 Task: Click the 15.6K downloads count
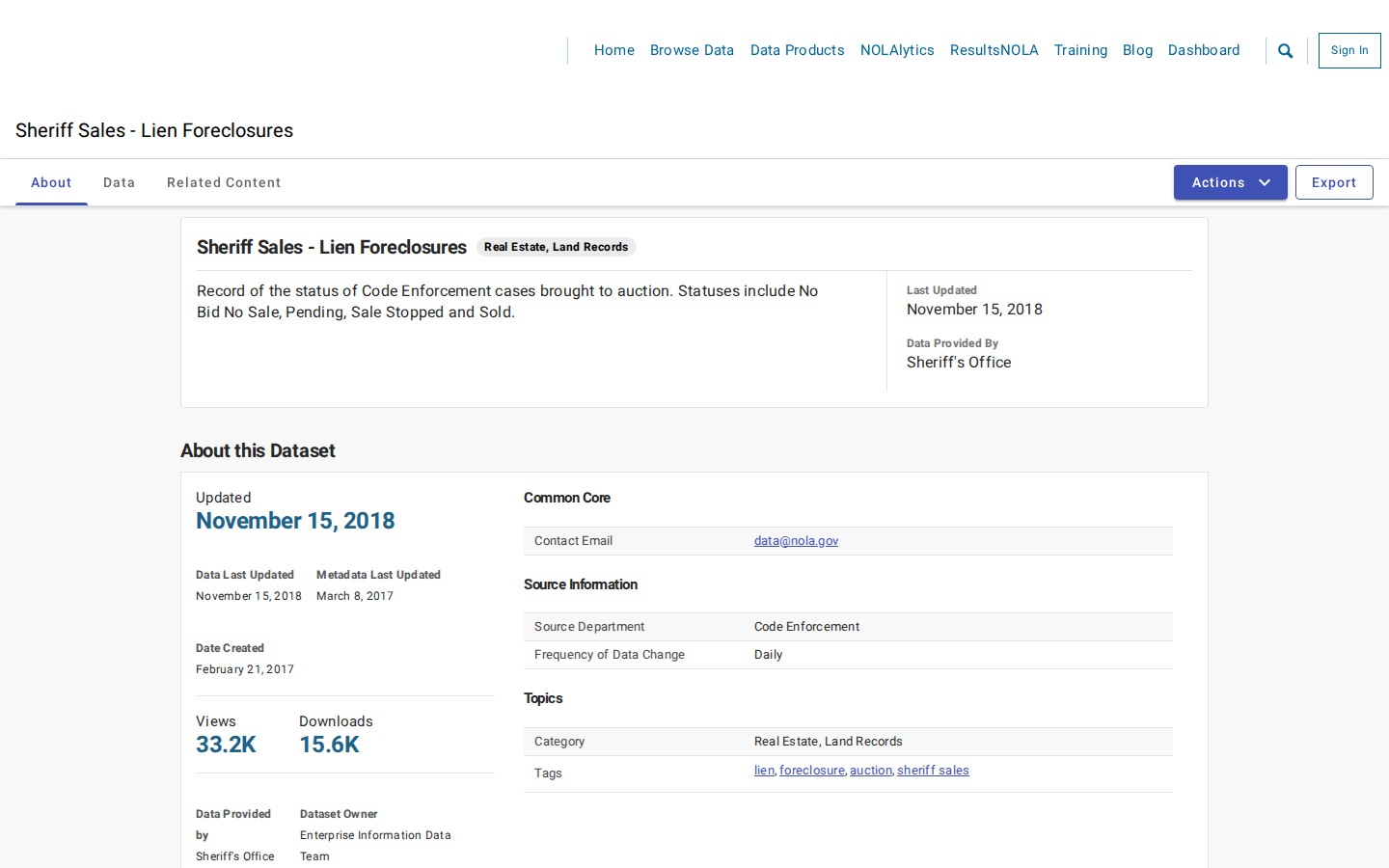329,745
